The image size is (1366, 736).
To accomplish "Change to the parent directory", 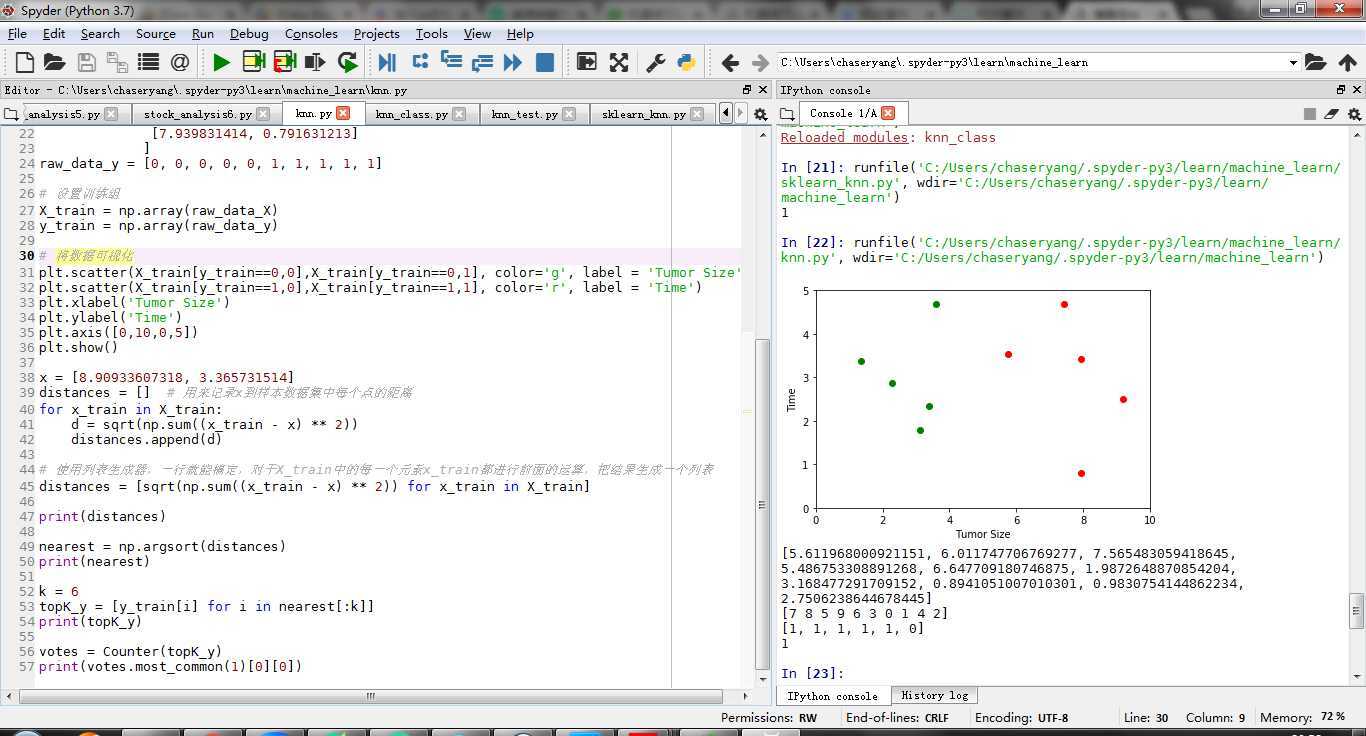I will click(x=1347, y=62).
